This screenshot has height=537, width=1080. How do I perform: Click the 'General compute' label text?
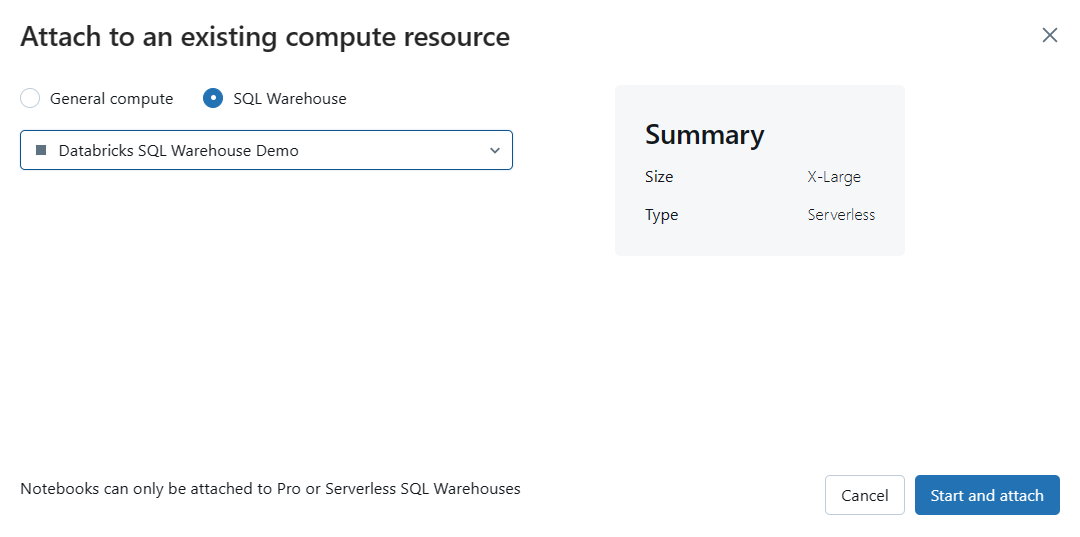[111, 99]
